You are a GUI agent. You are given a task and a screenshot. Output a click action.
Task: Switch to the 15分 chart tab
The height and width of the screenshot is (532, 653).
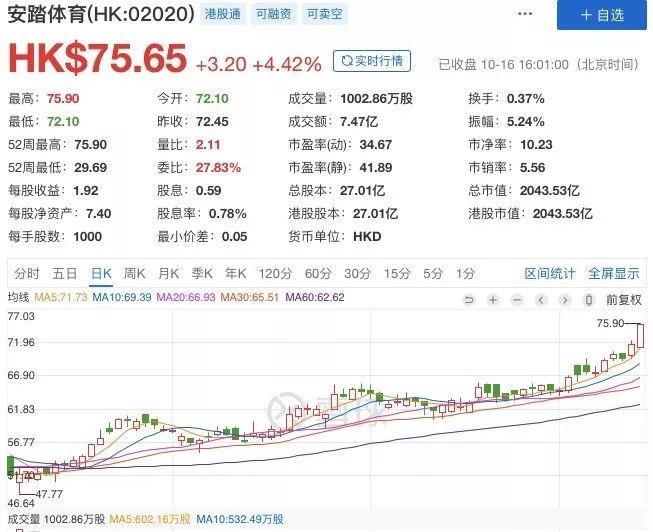coord(397,274)
